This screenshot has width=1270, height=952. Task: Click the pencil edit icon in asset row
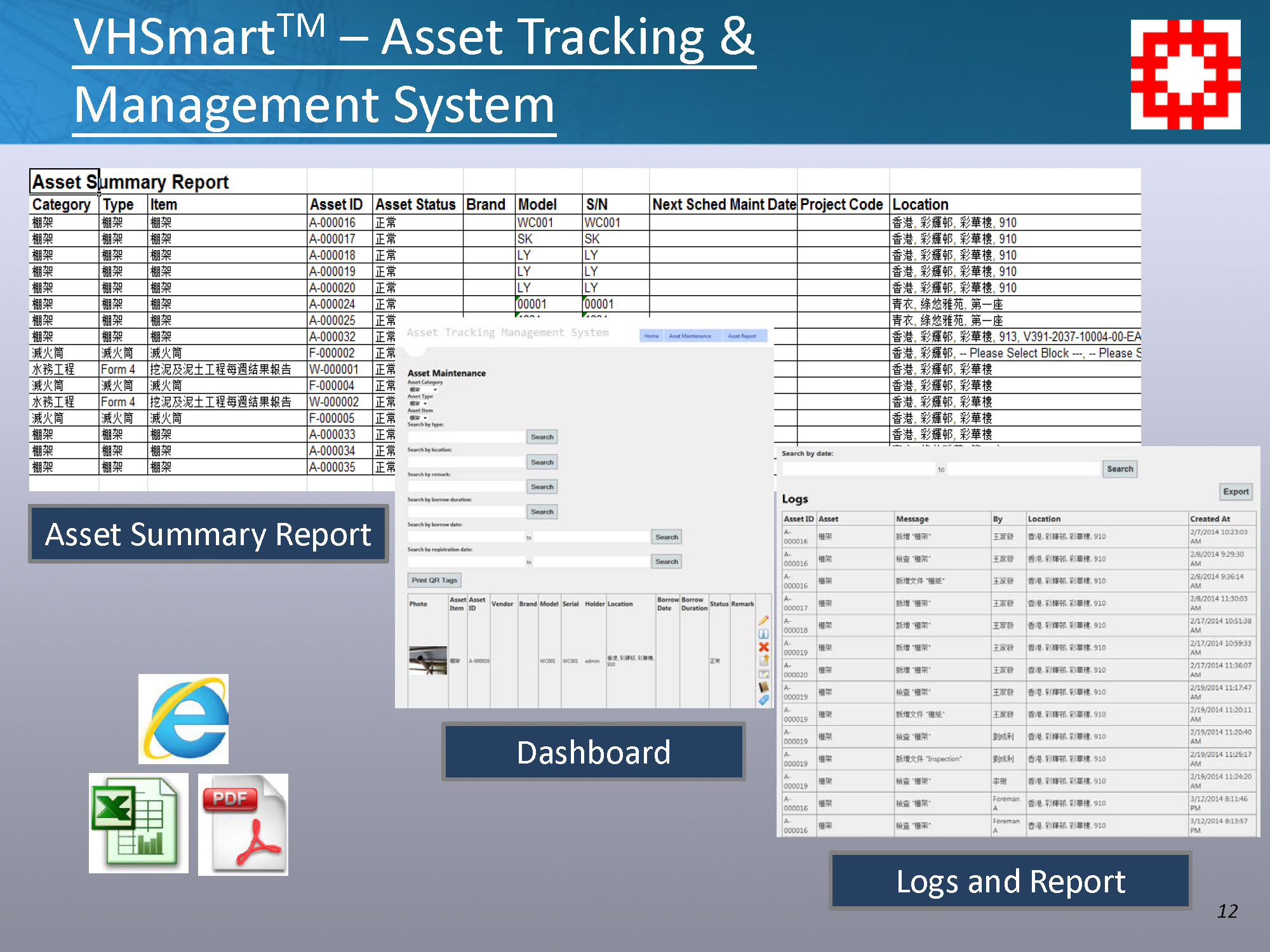pyautogui.click(x=763, y=621)
